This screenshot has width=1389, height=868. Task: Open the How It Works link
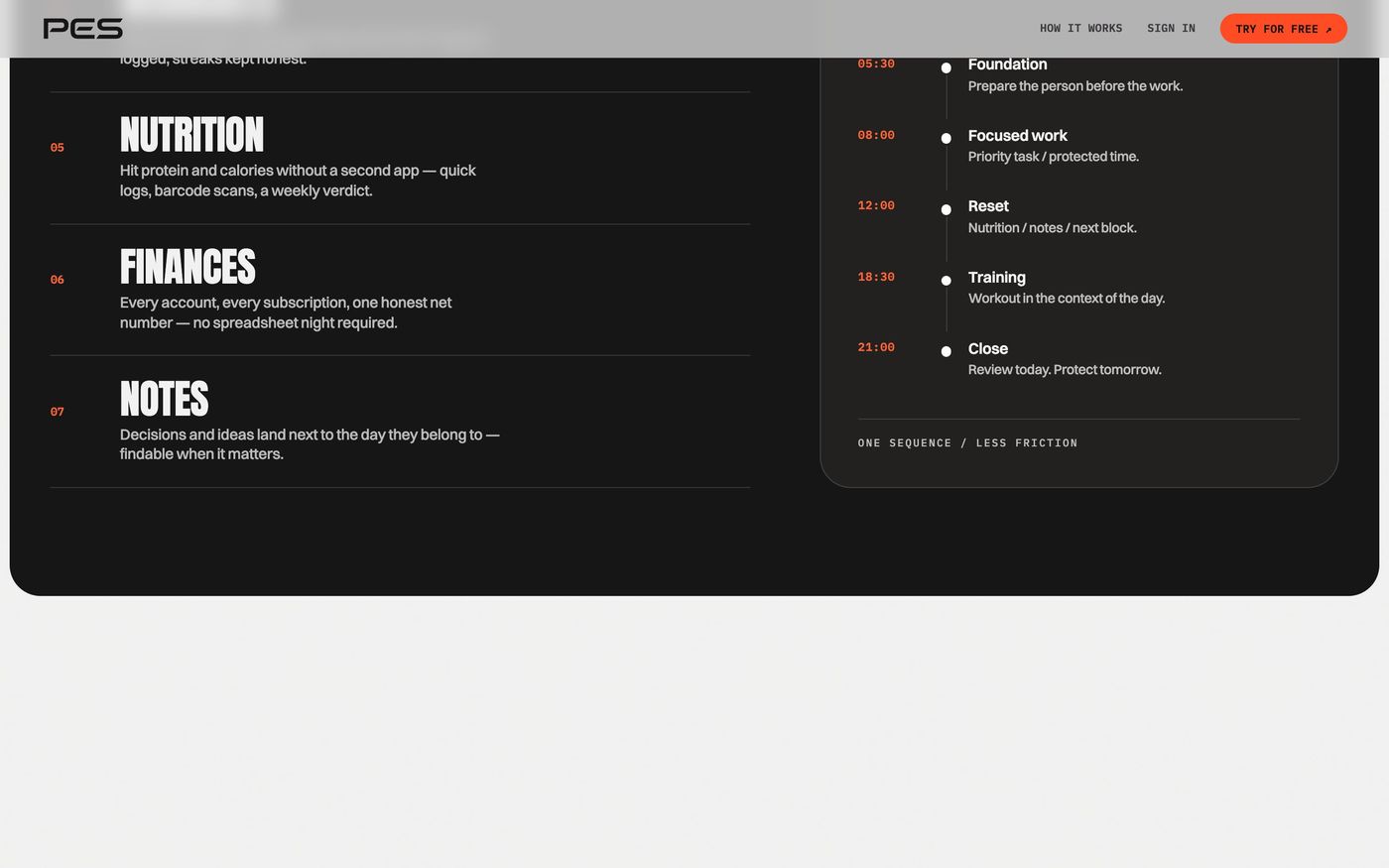point(1080,29)
